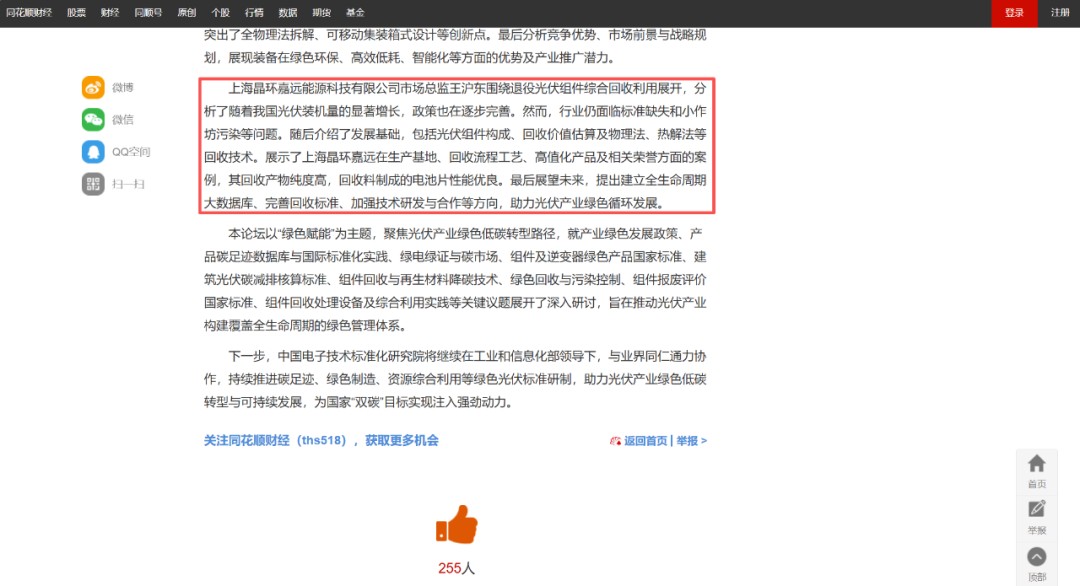Open QQ空间 sharing via its icon

coord(92,152)
